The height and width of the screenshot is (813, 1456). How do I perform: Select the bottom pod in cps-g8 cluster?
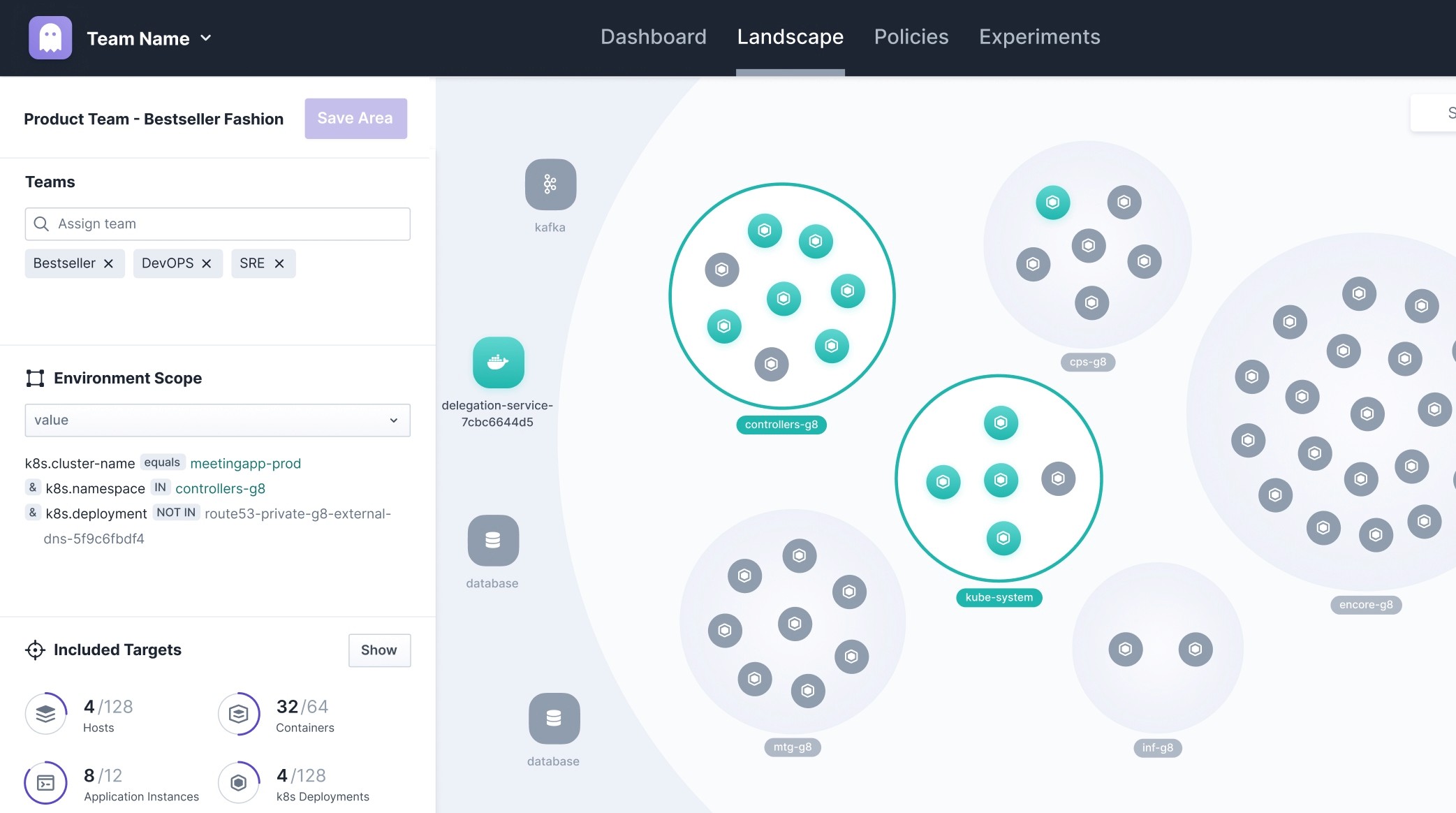click(x=1091, y=302)
